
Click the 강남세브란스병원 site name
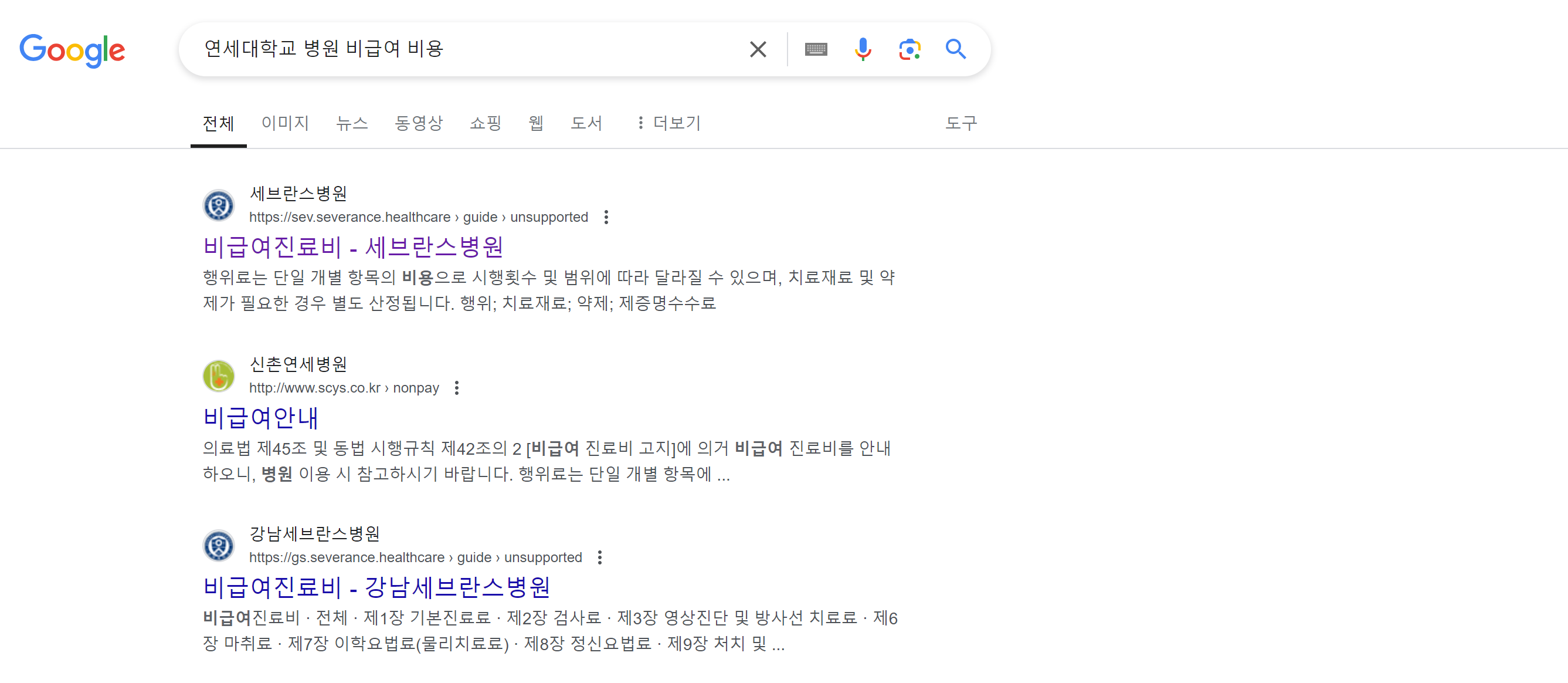click(315, 535)
